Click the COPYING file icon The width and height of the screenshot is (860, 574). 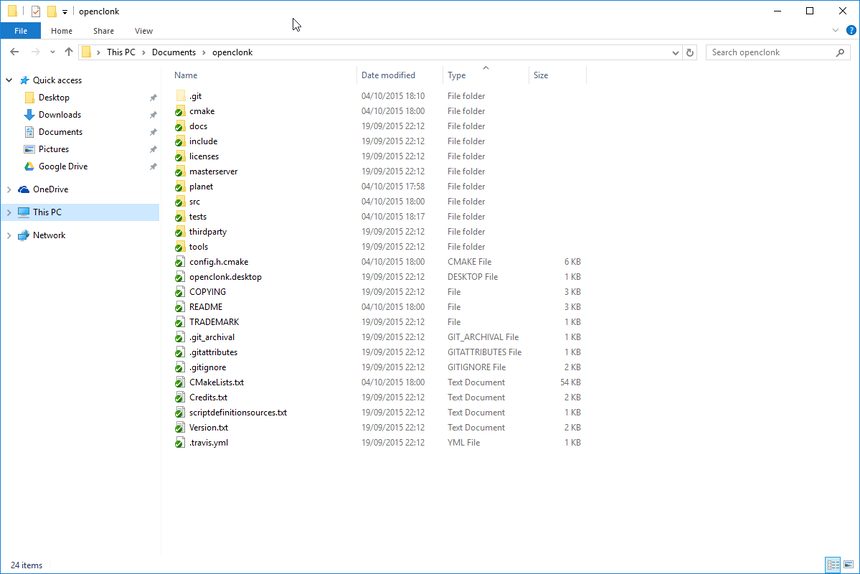(x=179, y=292)
